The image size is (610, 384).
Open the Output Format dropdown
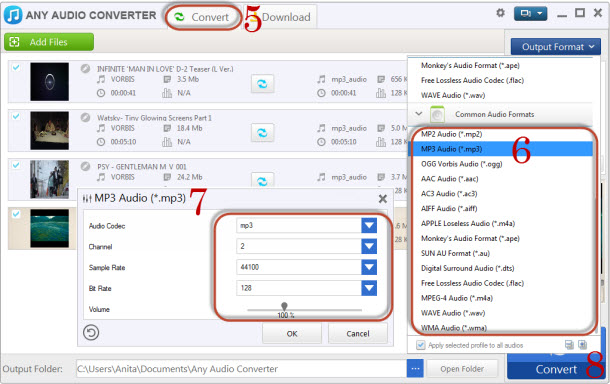point(556,47)
